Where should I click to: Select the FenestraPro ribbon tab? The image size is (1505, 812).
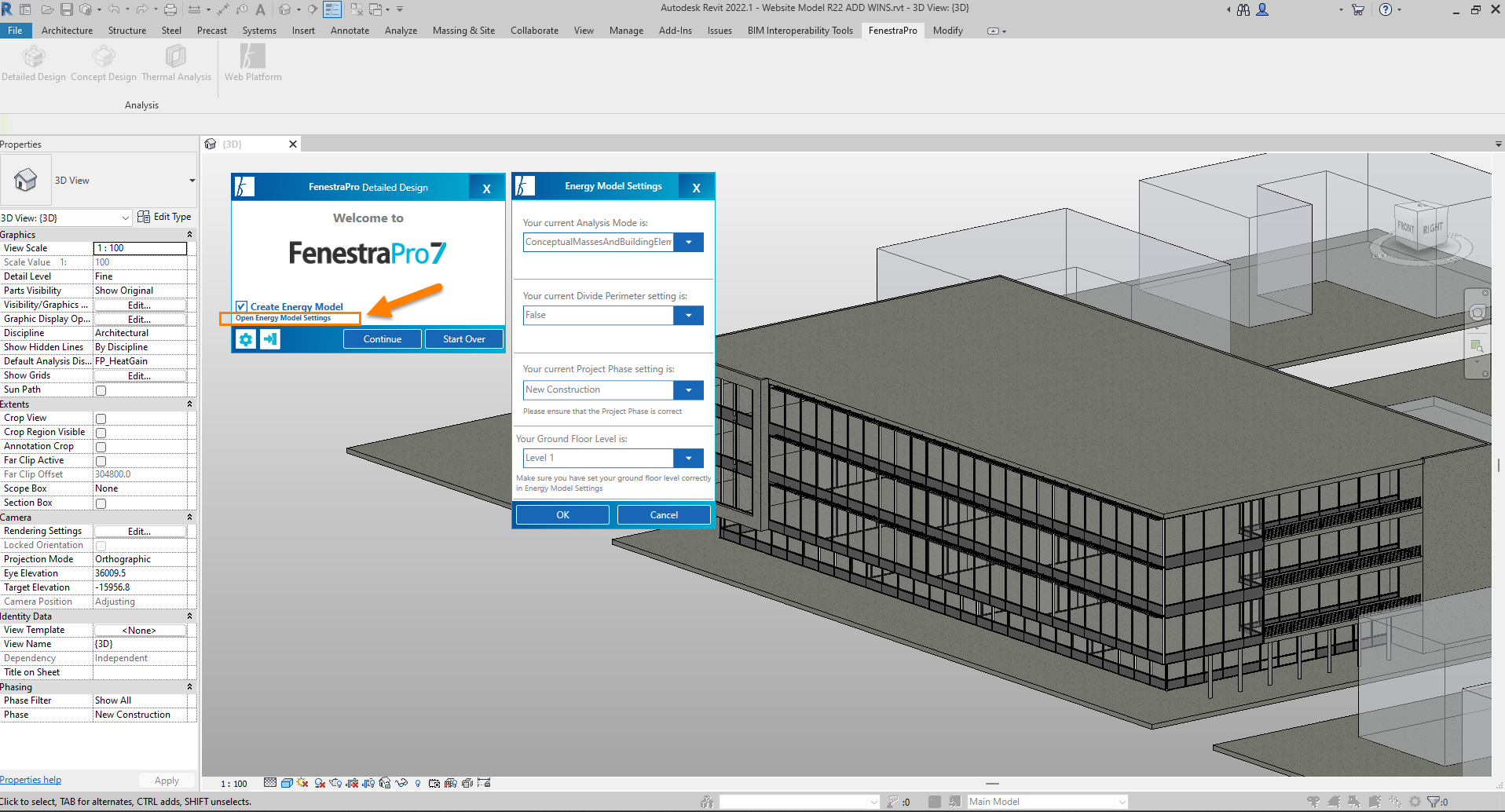(893, 31)
